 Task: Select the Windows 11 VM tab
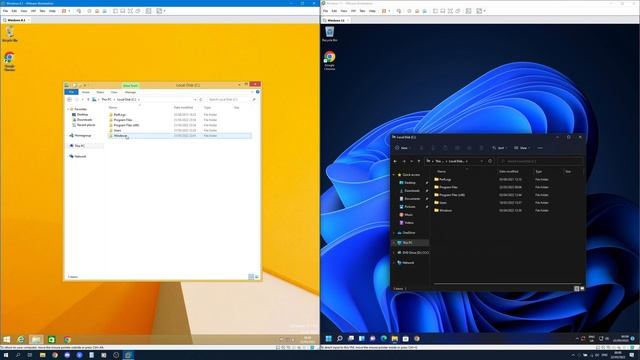point(336,20)
